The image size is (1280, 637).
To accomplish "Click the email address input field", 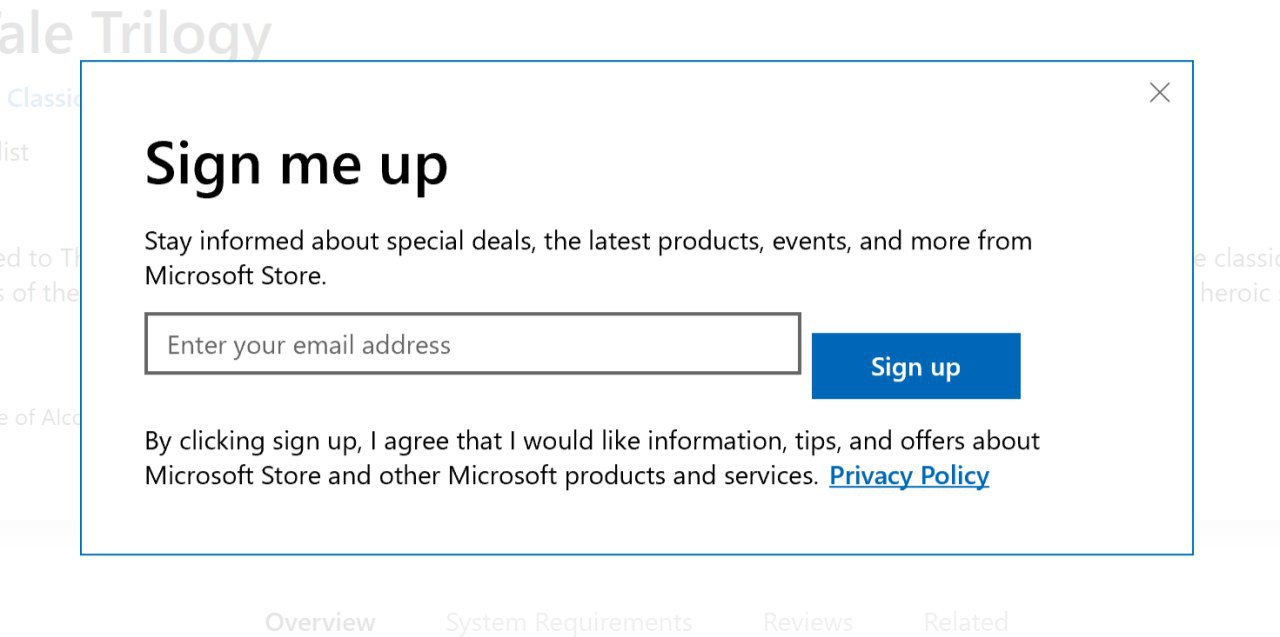I will point(472,345).
